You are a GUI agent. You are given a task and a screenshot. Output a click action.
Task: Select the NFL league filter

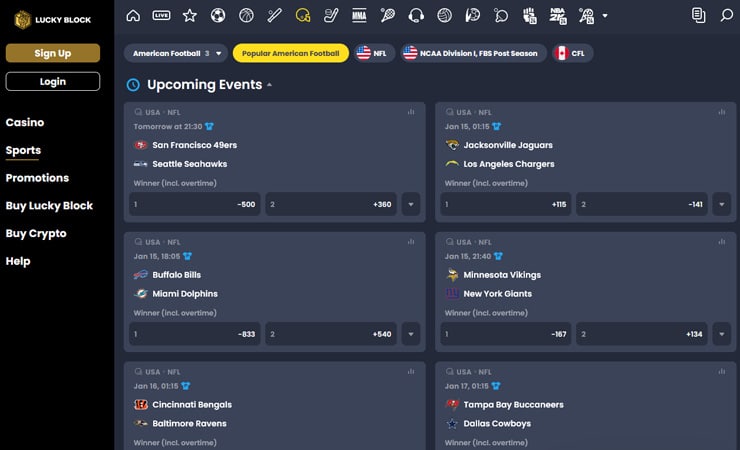click(x=375, y=53)
